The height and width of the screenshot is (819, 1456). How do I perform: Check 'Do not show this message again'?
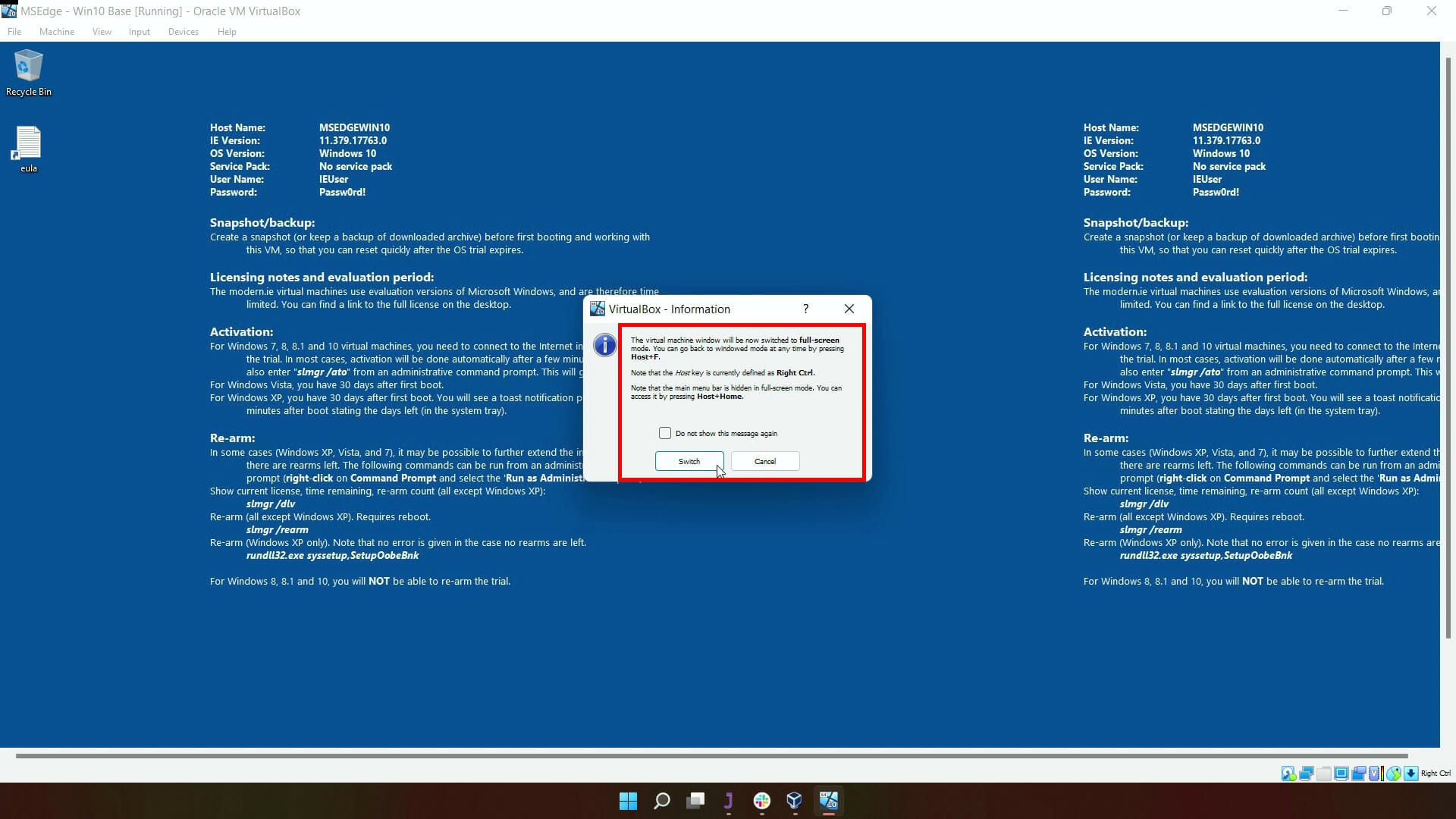666,433
